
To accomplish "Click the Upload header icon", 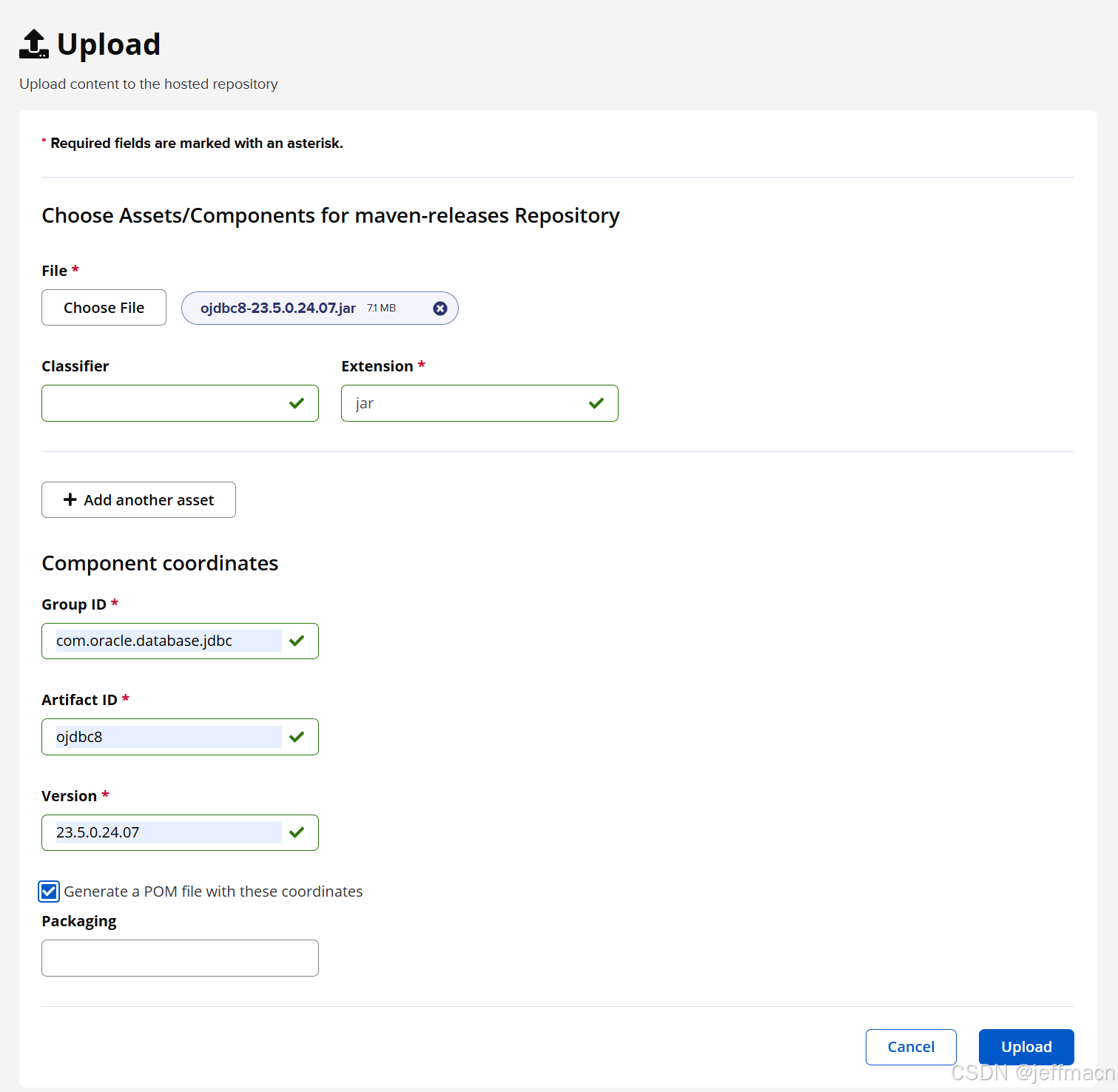I will (33, 44).
